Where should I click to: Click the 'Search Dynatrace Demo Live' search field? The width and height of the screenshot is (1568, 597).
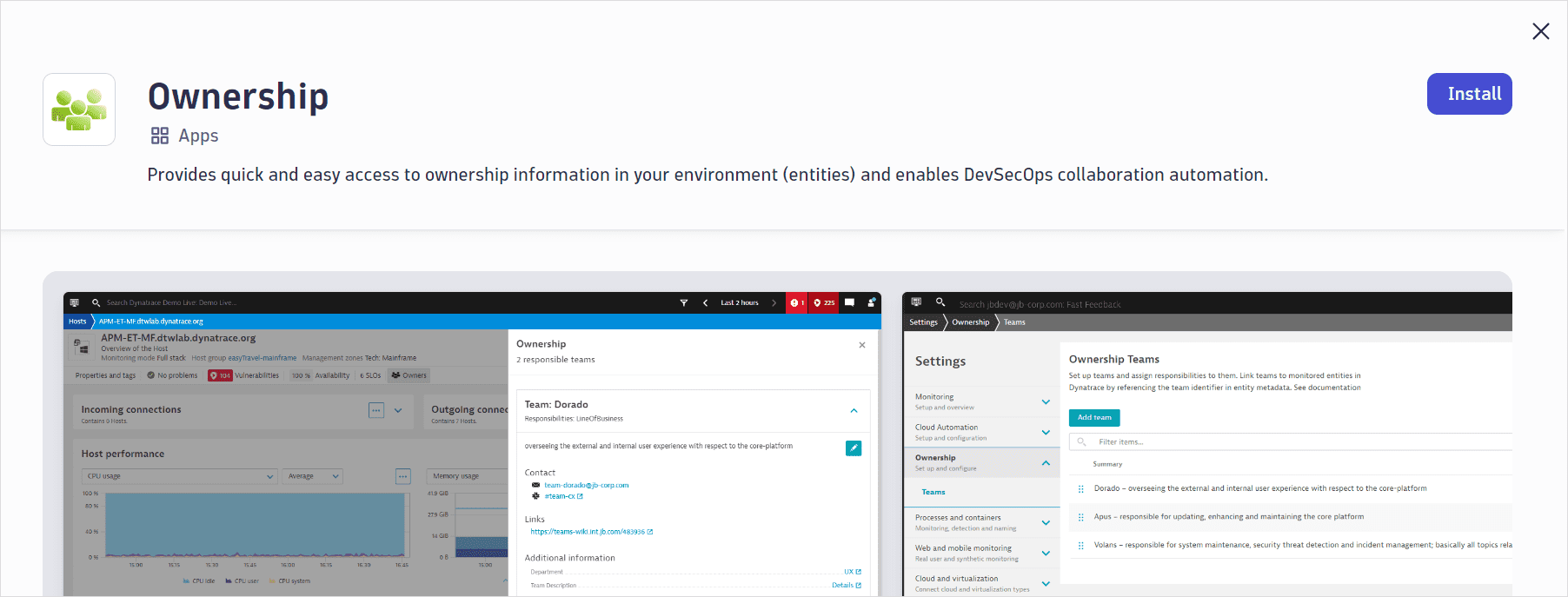tap(171, 302)
